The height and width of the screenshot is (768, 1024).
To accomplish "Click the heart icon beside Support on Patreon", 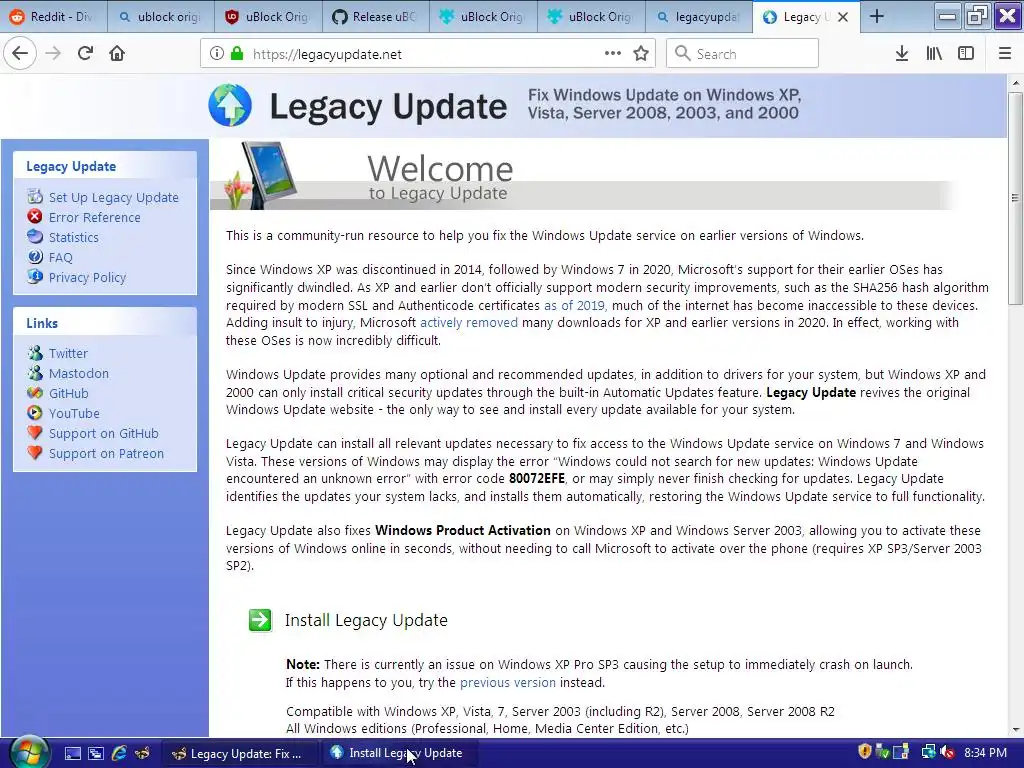I will click(35, 453).
